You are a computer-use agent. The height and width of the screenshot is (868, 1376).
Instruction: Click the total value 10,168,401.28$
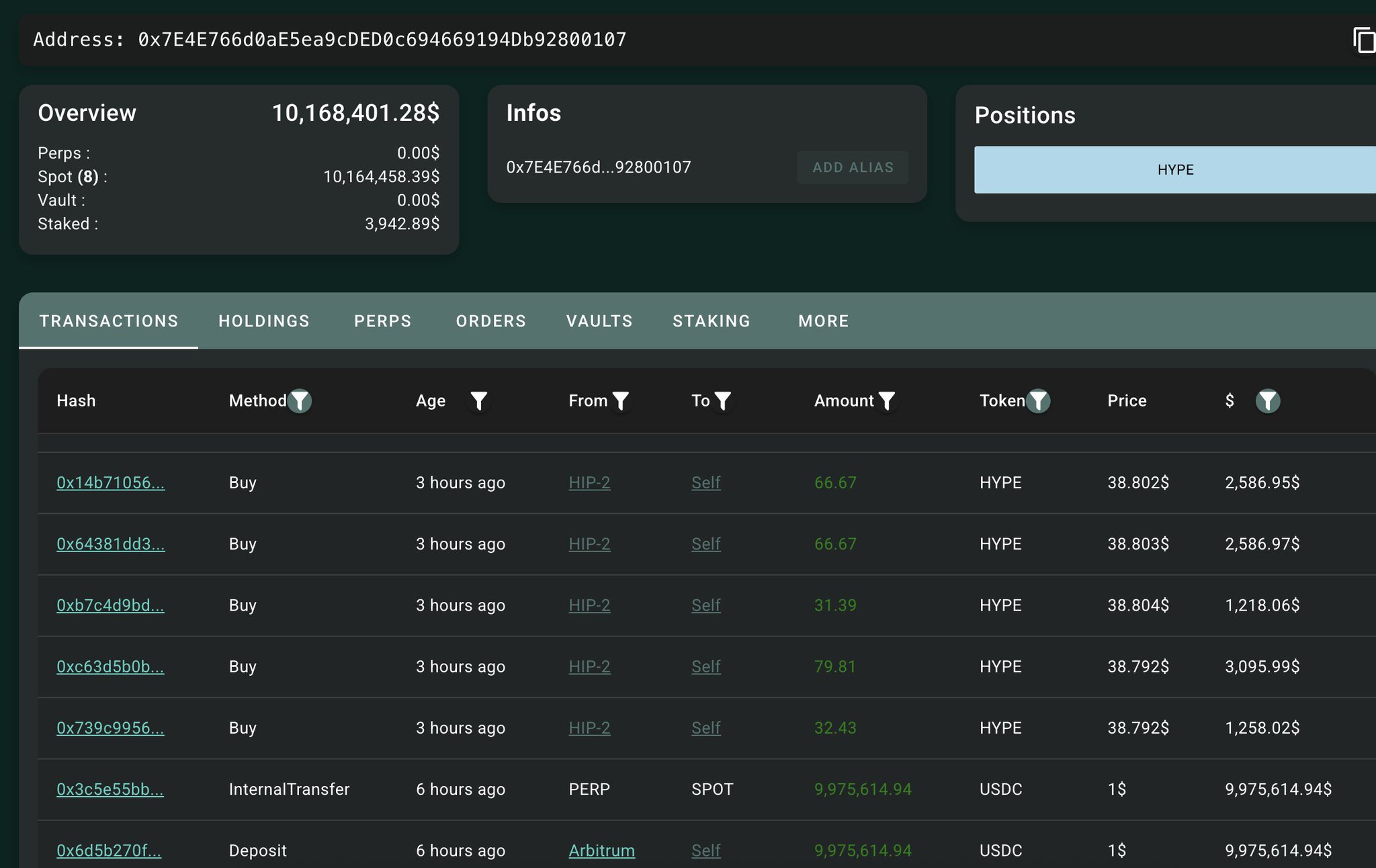[355, 113]
